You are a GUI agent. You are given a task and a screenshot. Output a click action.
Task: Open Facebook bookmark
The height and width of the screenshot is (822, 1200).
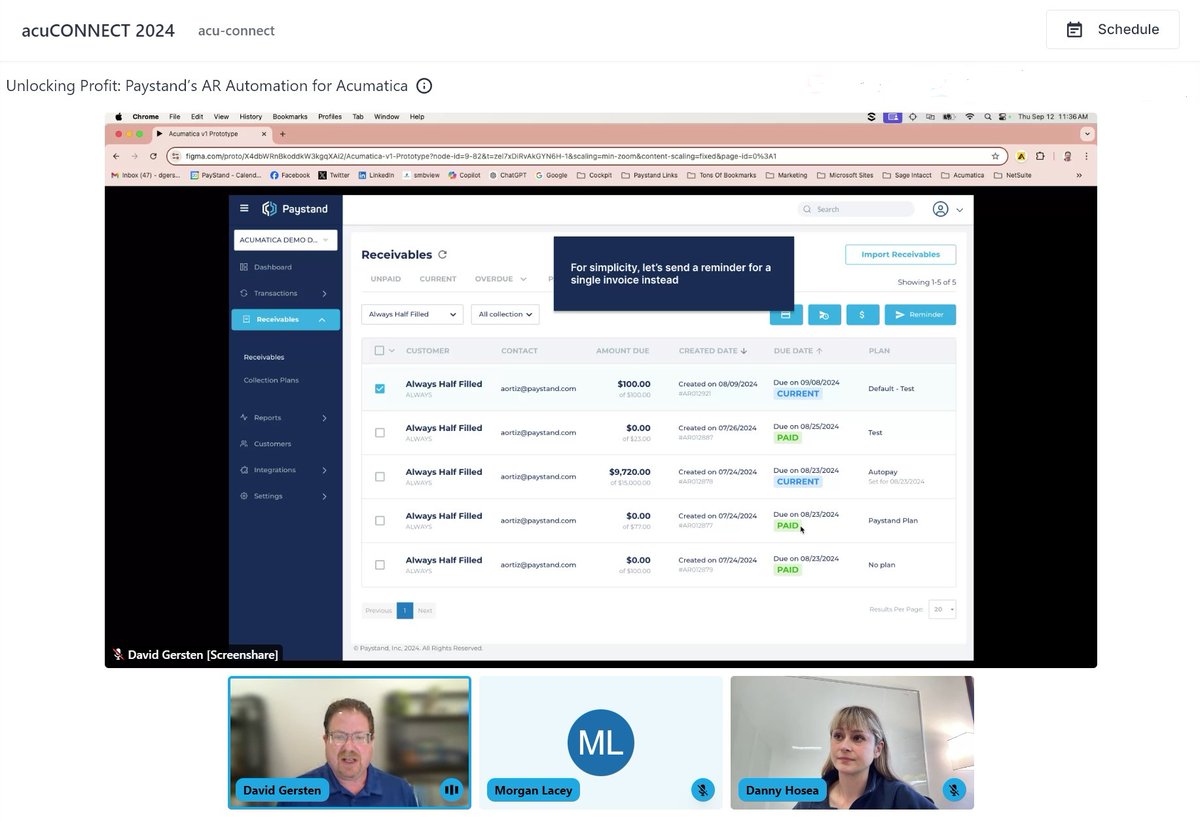[290, 175]
